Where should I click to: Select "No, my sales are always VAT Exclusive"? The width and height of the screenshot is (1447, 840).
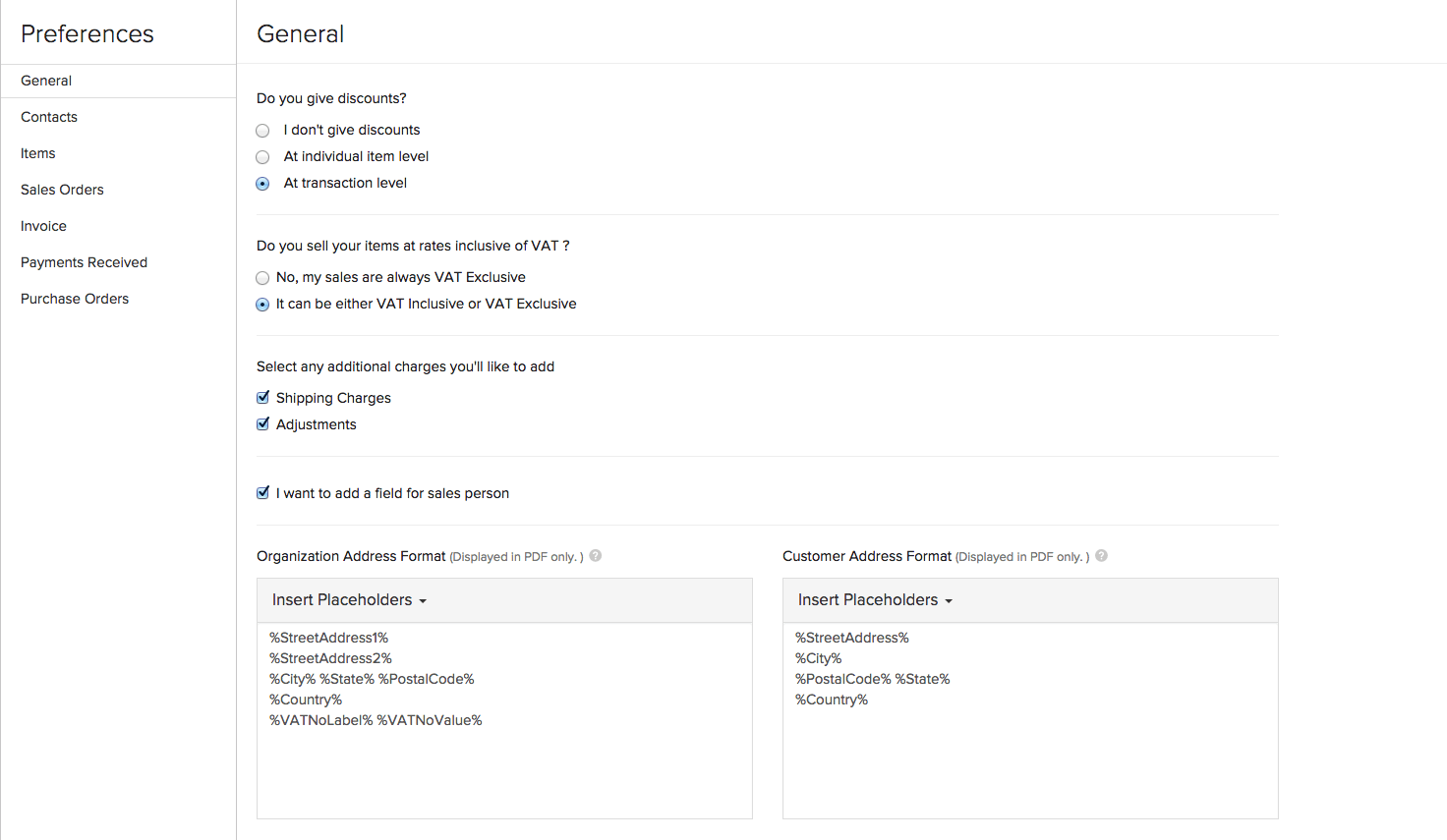262,278
